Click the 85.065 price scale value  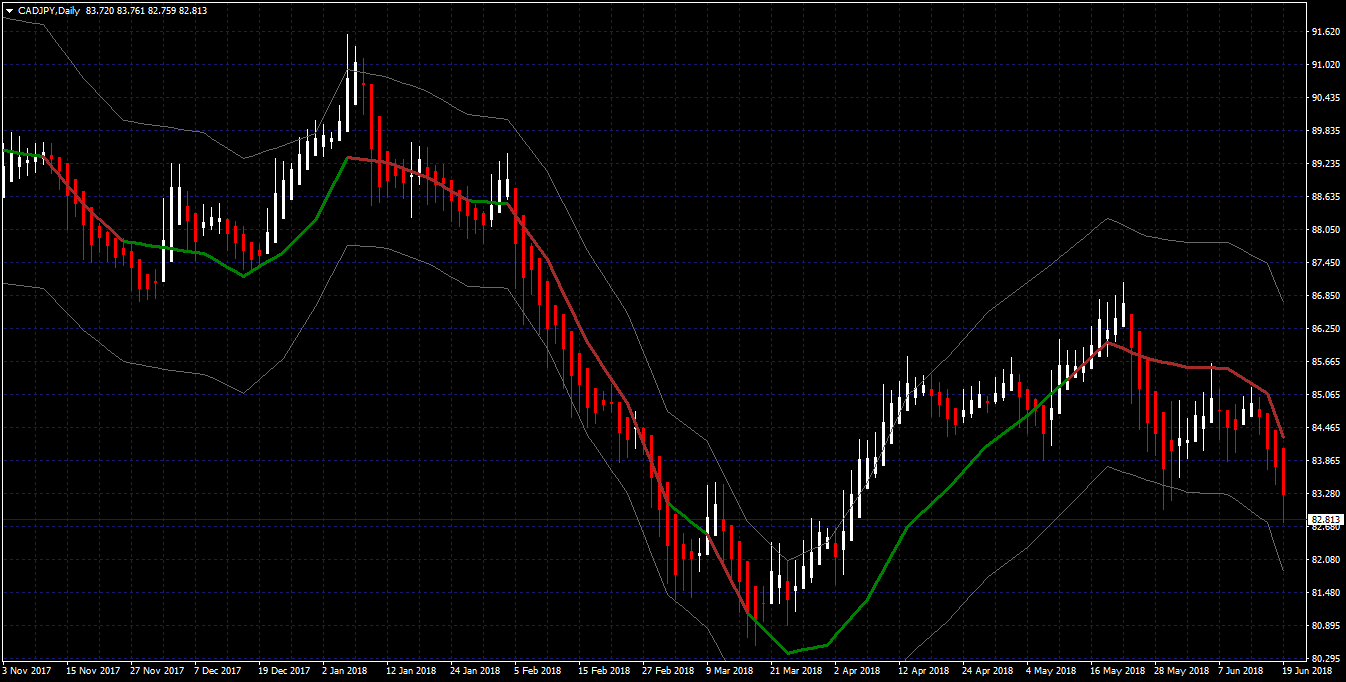pyautogui.click(x=1325, y=395)
